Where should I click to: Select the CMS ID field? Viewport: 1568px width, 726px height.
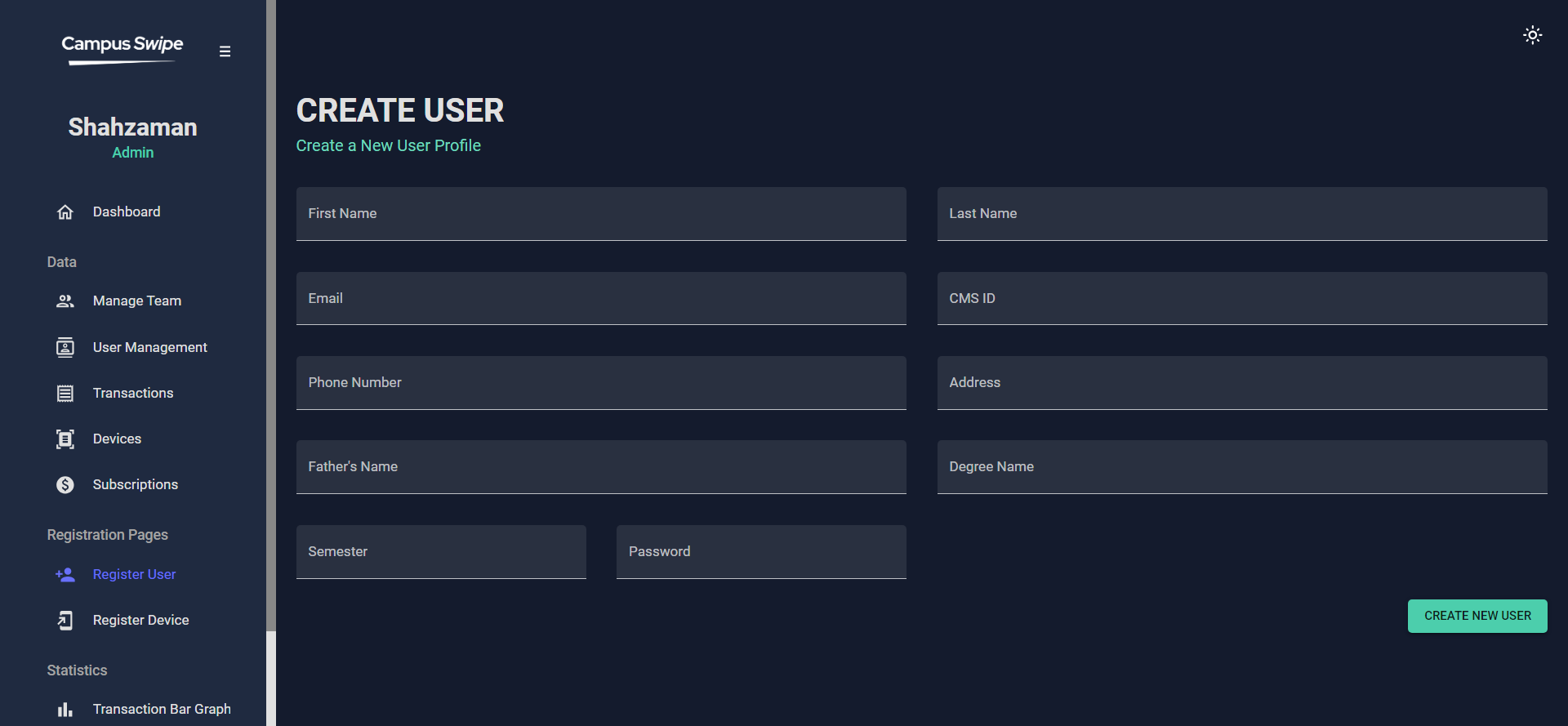tap(1241, 299)
